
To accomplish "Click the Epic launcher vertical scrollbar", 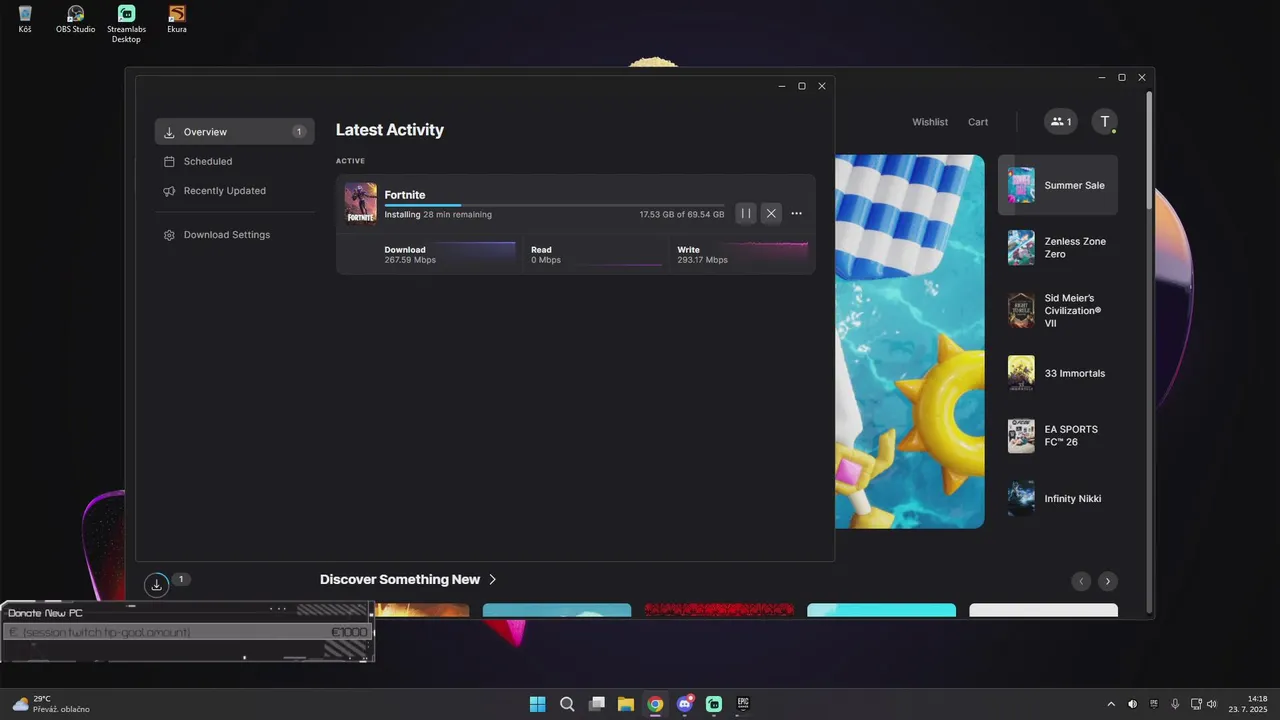I will point(1149,150).
